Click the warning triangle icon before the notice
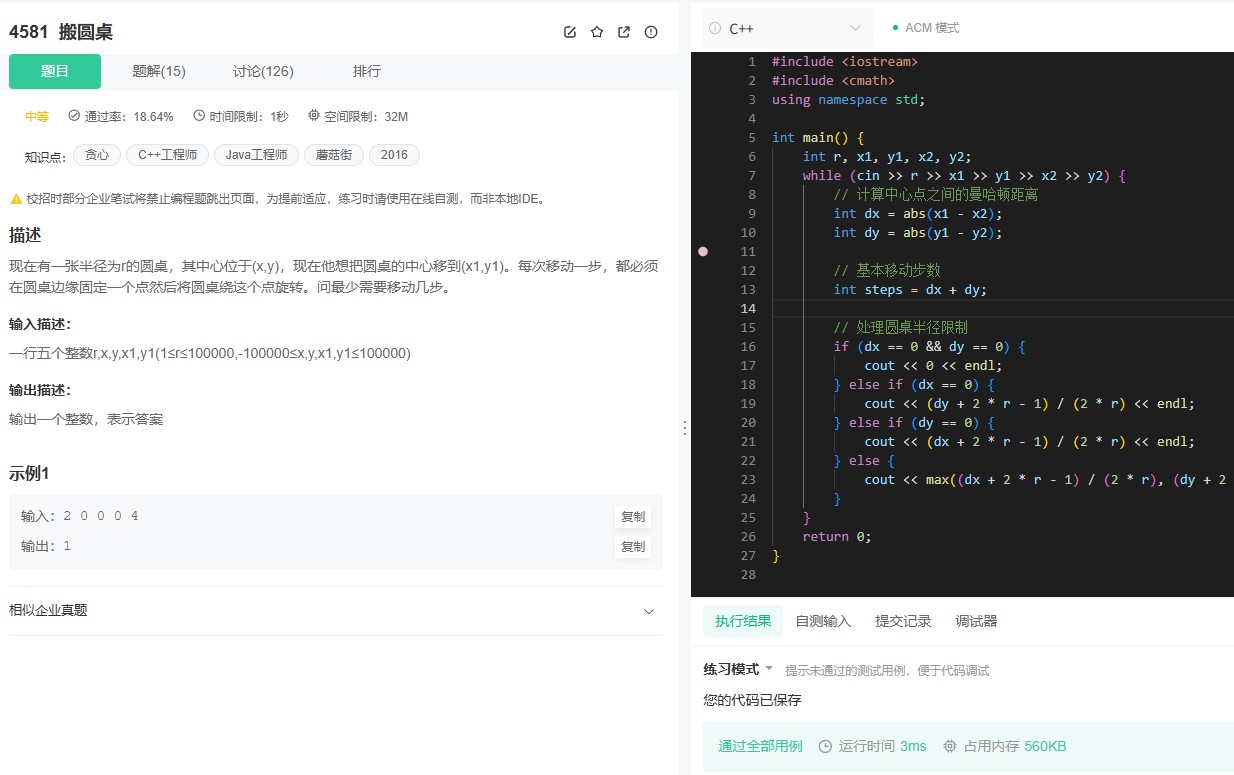The height and width of the screenshot is (775, 1234). coord(16,199)
